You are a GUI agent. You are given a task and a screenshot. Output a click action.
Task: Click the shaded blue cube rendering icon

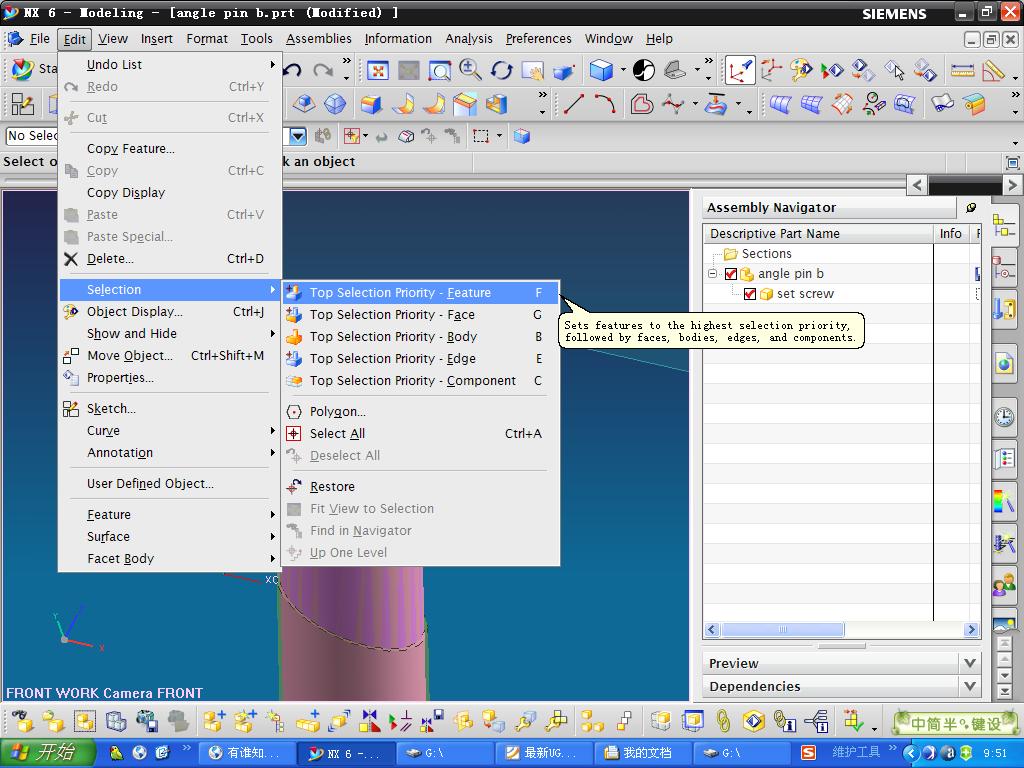(601, 70)
